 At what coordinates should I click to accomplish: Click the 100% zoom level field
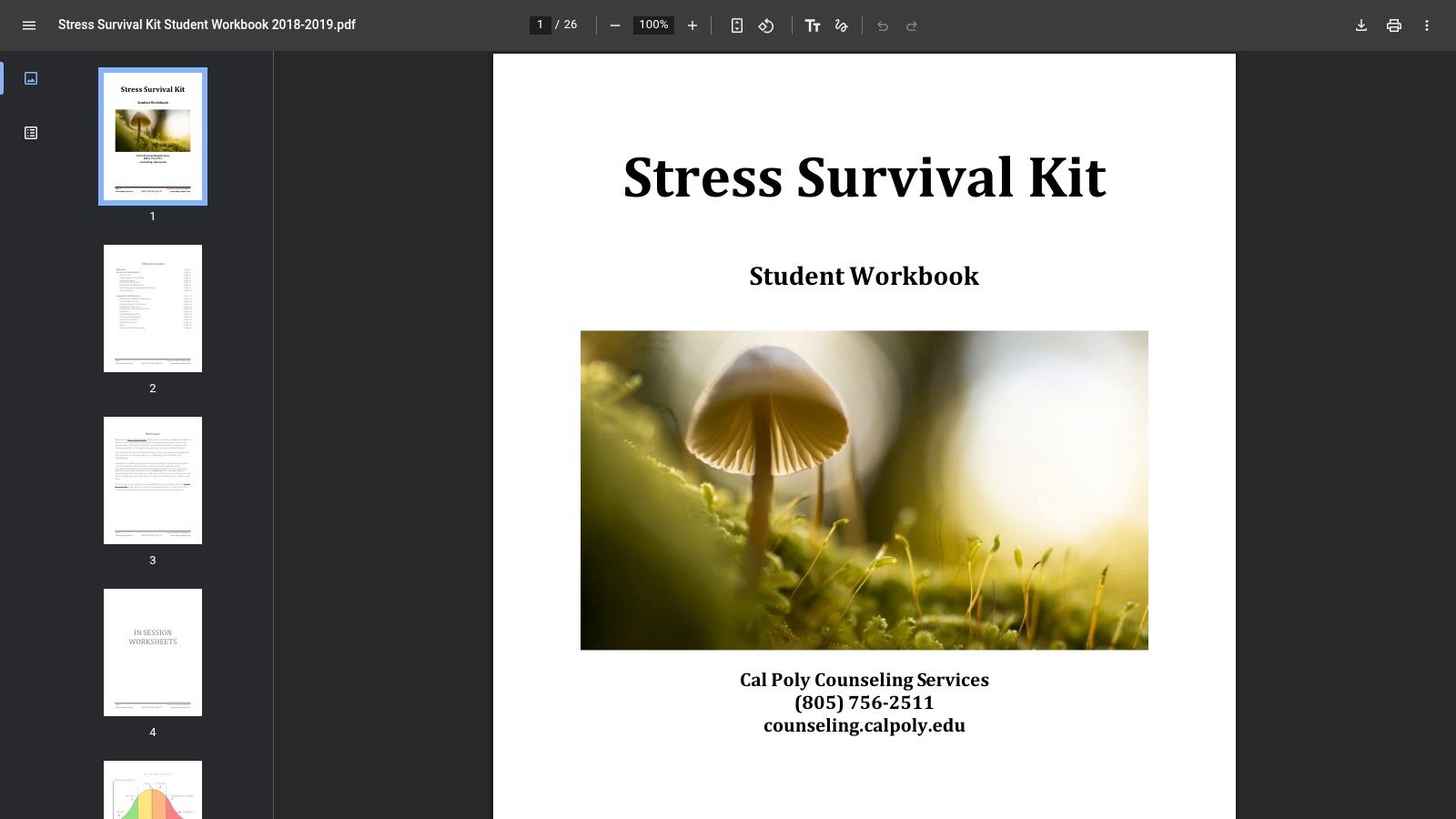653,25
